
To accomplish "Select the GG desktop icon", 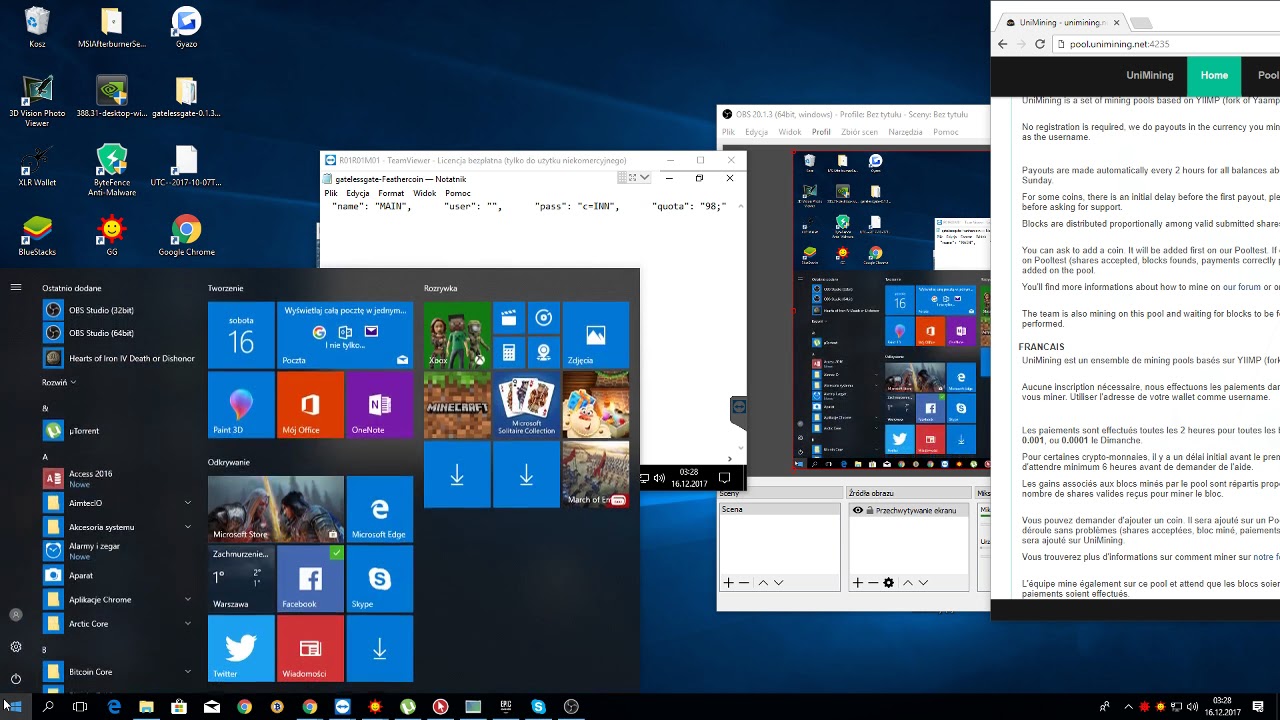I will point(111,235).
